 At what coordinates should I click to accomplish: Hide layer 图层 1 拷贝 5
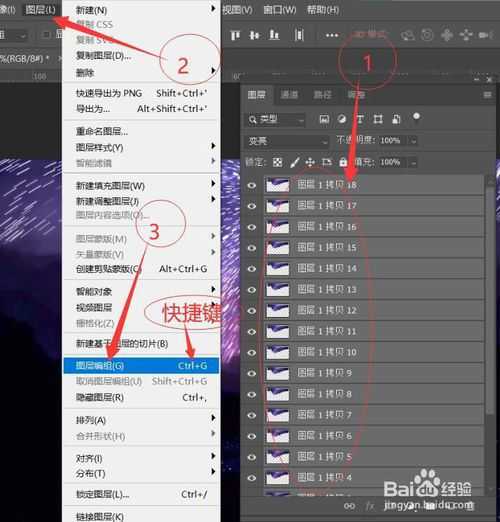(x=252, y=457)
